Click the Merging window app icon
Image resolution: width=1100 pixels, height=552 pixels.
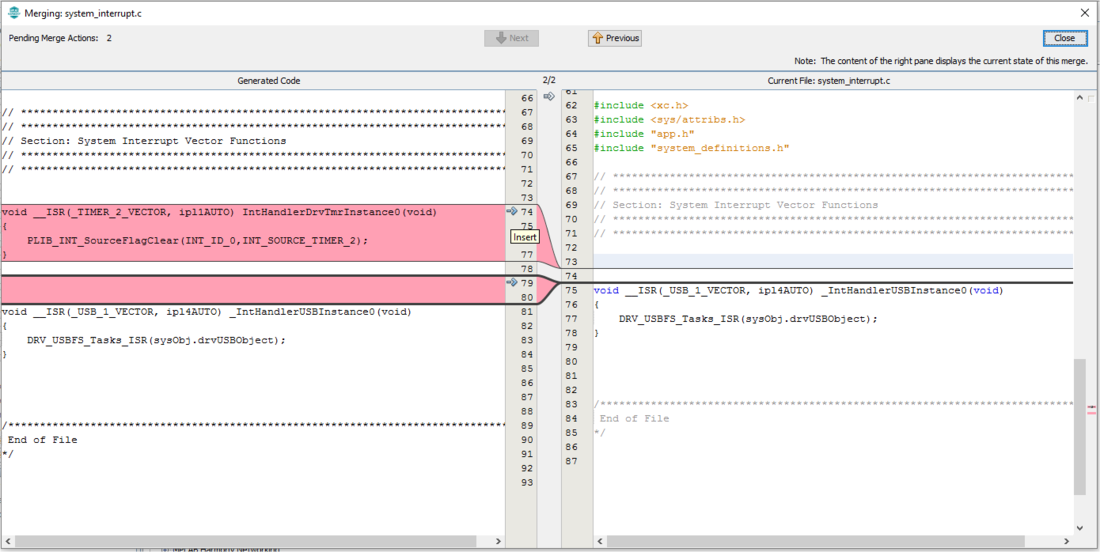(x=13, y=12)
